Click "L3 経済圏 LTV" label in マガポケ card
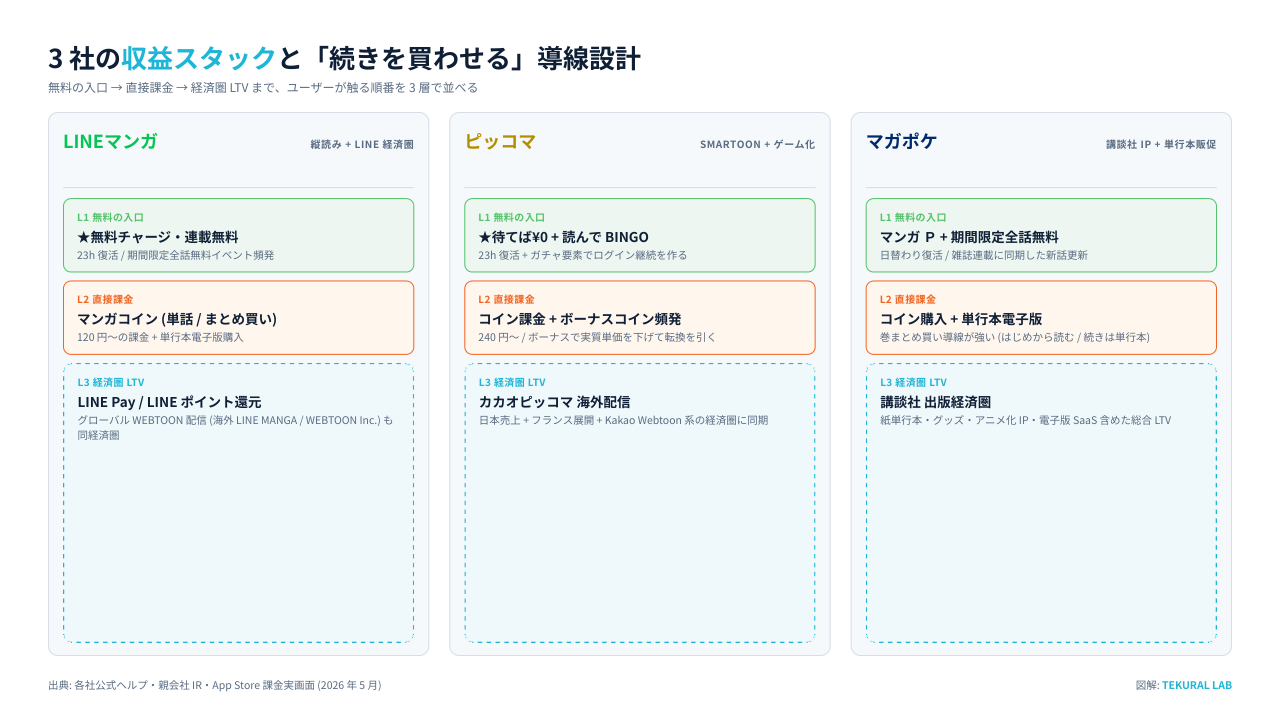Viewport: 1280px width, 720px height. [913, 382]
